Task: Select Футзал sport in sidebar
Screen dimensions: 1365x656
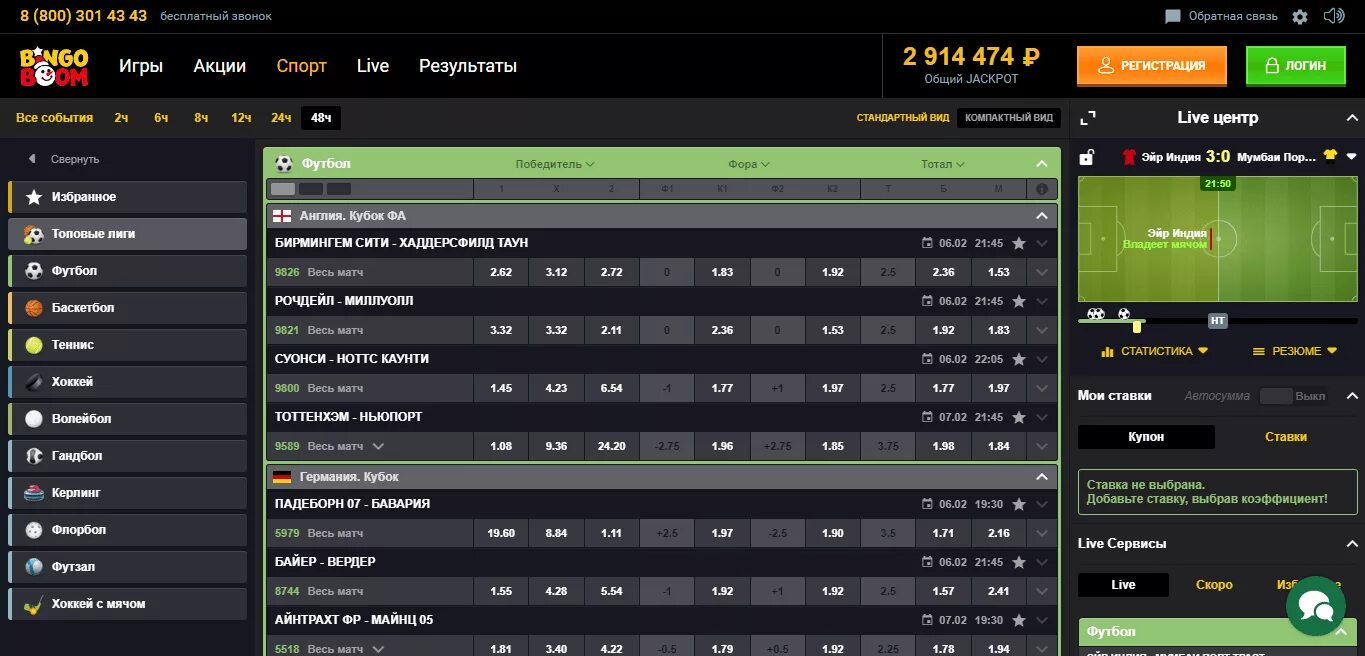Action: point(128,567)
